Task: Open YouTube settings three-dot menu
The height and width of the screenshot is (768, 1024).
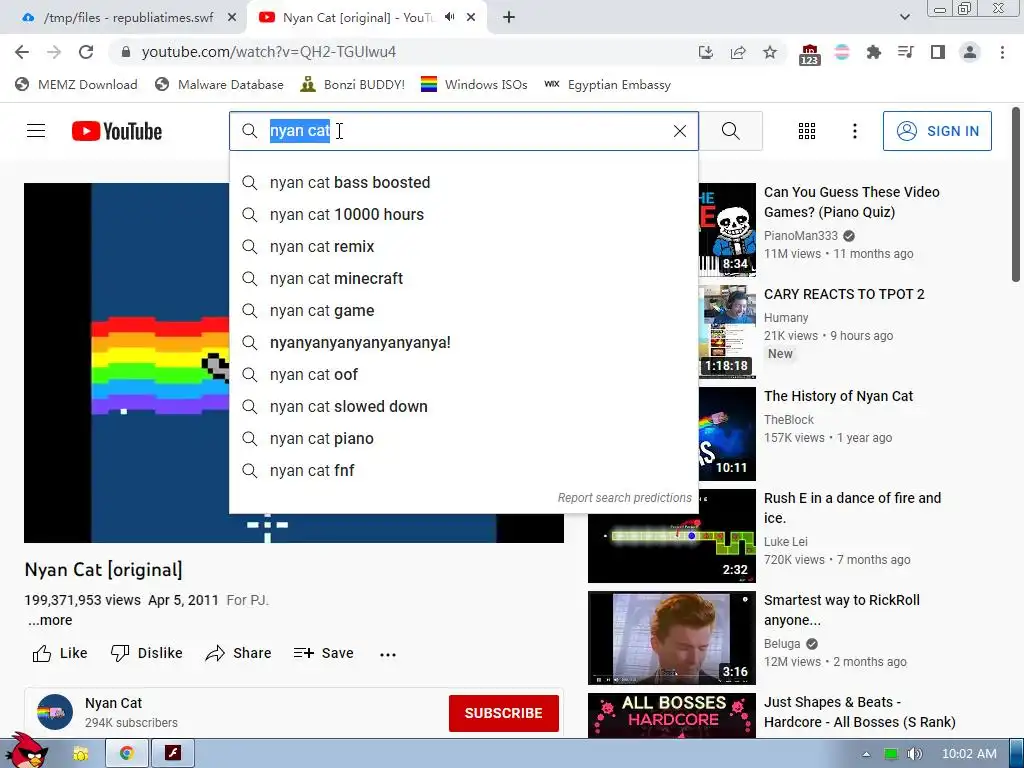Action: tap(854, 131)
